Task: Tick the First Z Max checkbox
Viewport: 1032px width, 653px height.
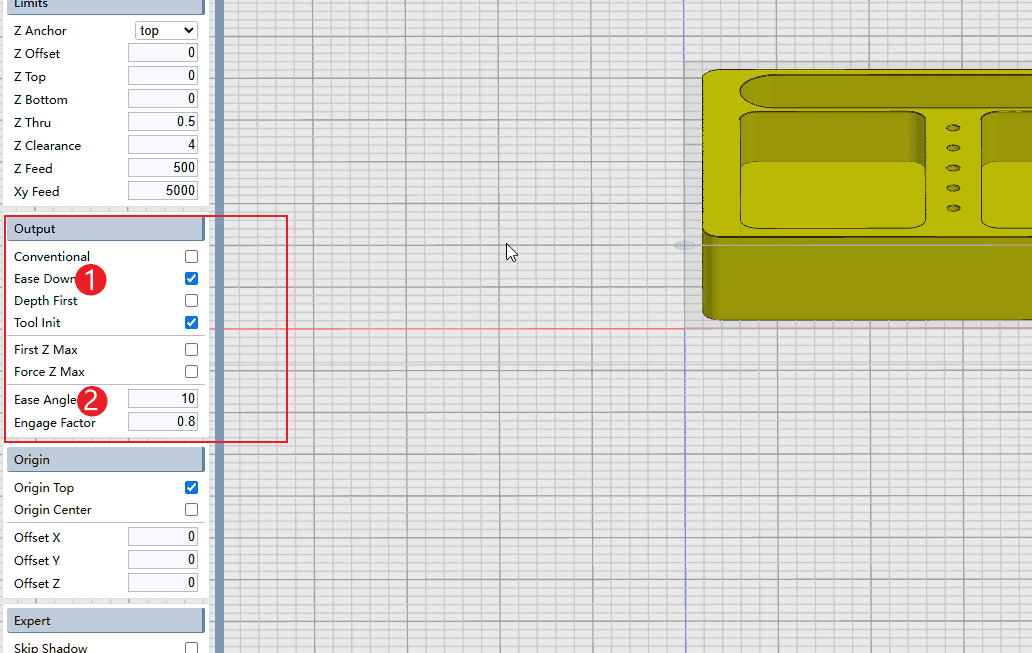Action: [x=191, y=350]
